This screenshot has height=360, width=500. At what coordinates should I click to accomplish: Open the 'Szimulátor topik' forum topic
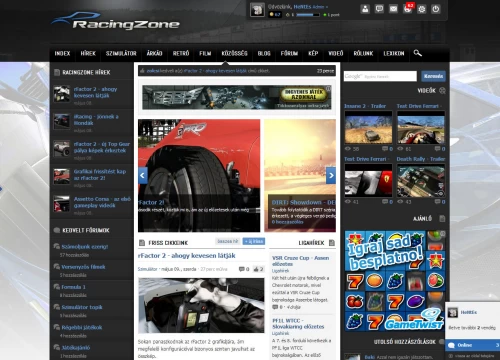(x=82, y=307)
